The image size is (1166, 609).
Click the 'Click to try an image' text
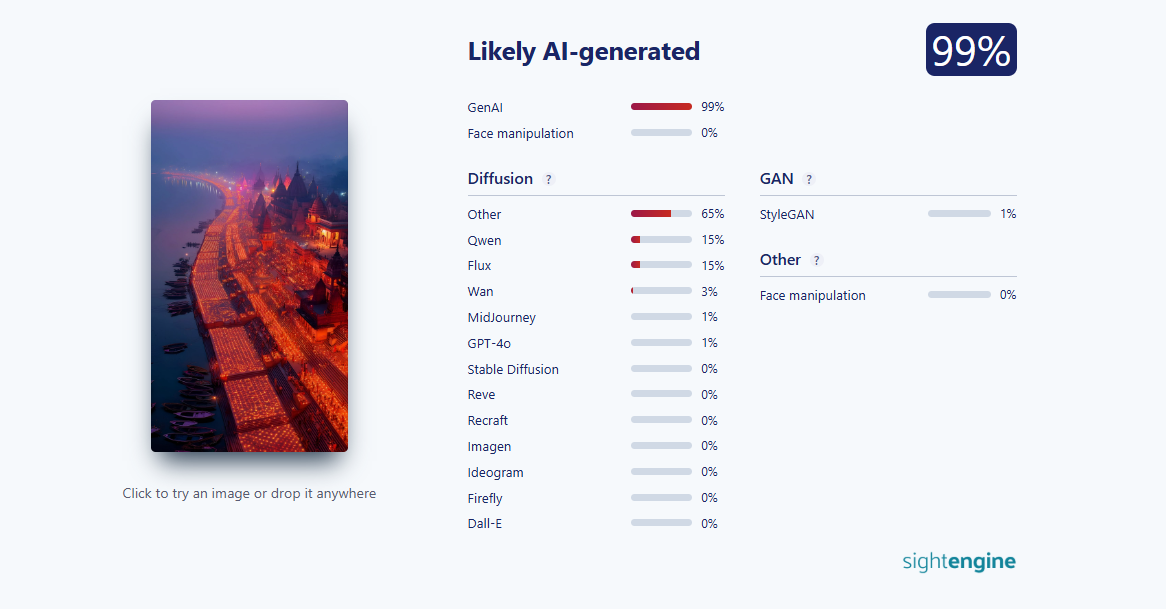pos(249,493)
